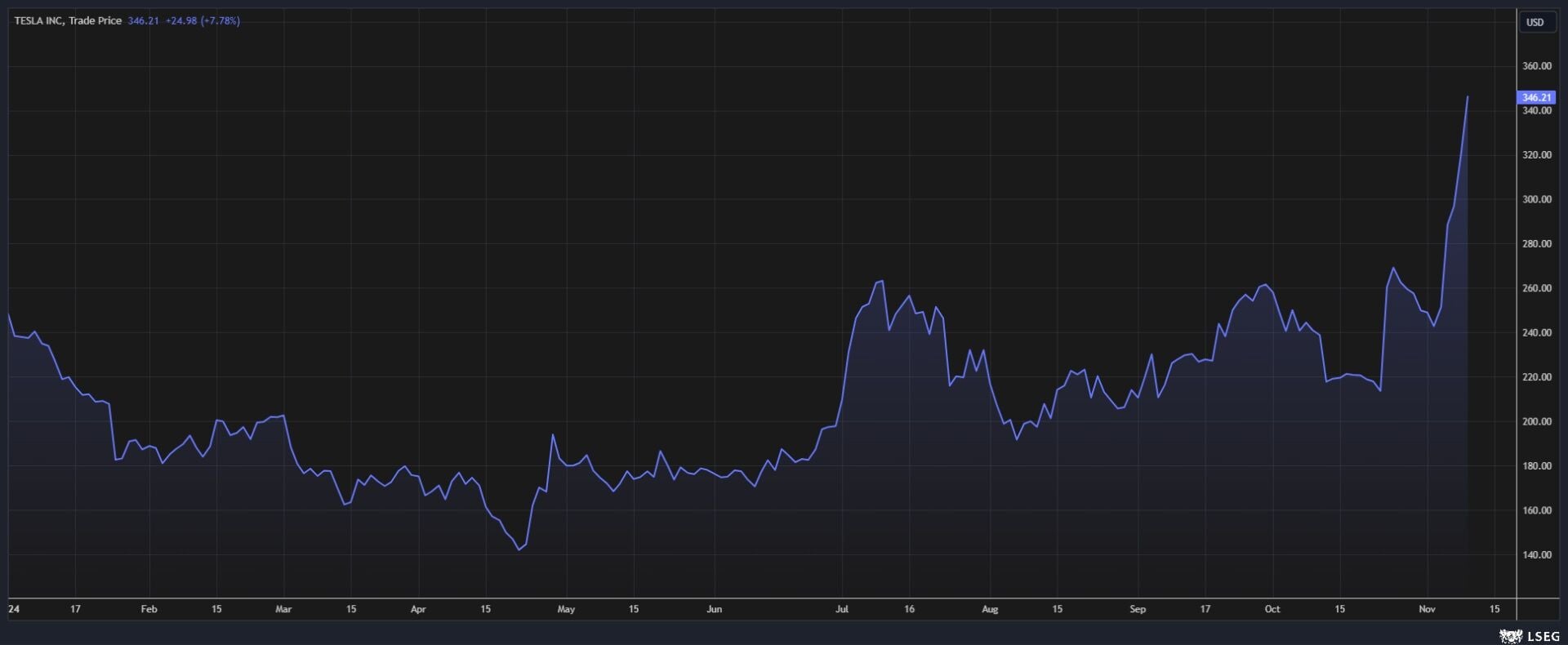Click the 346.21 value beside the chart title
This screenshot has width=1568, height=645.
[143, 21]
